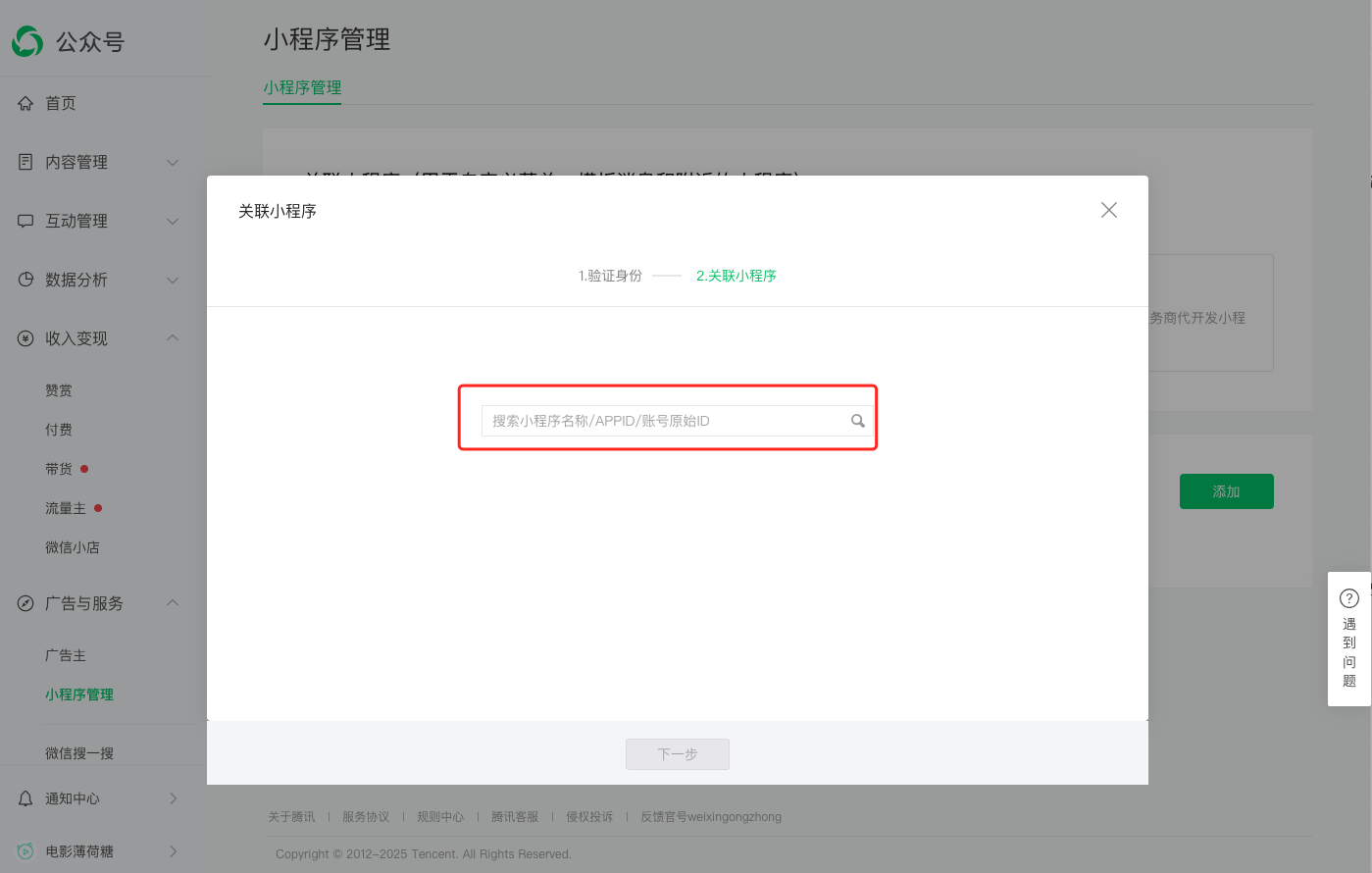Click the 公众号 logo icon
Screen dimensions: 1372x873
click(x=27, y=41)
